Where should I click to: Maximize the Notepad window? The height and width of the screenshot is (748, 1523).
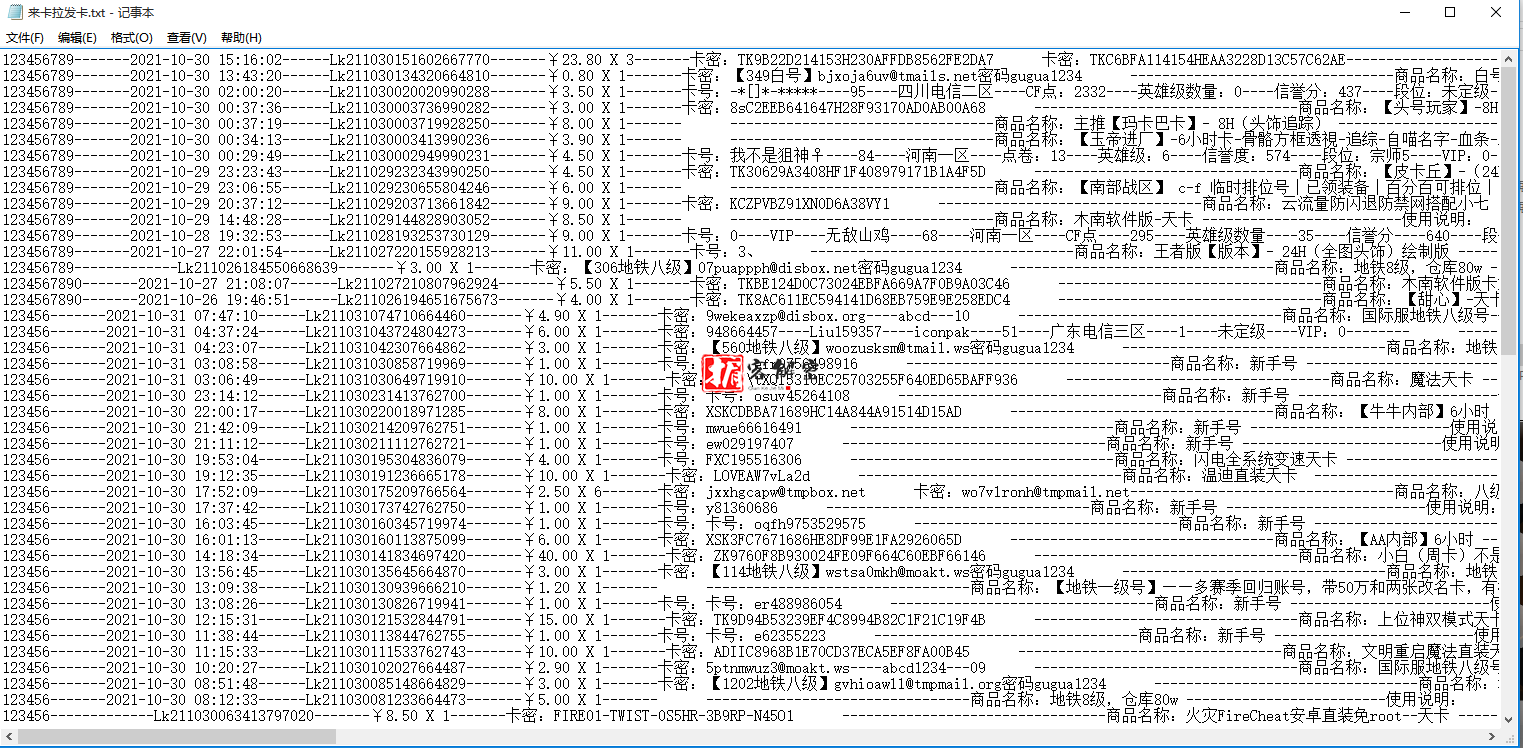[1450, 13]
